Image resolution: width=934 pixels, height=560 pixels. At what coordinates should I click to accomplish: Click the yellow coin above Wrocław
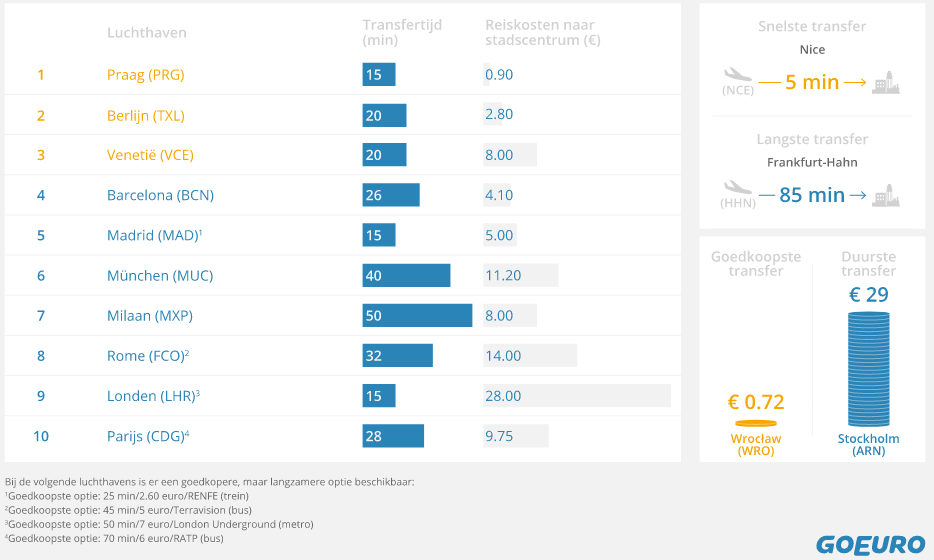point(755,423)
